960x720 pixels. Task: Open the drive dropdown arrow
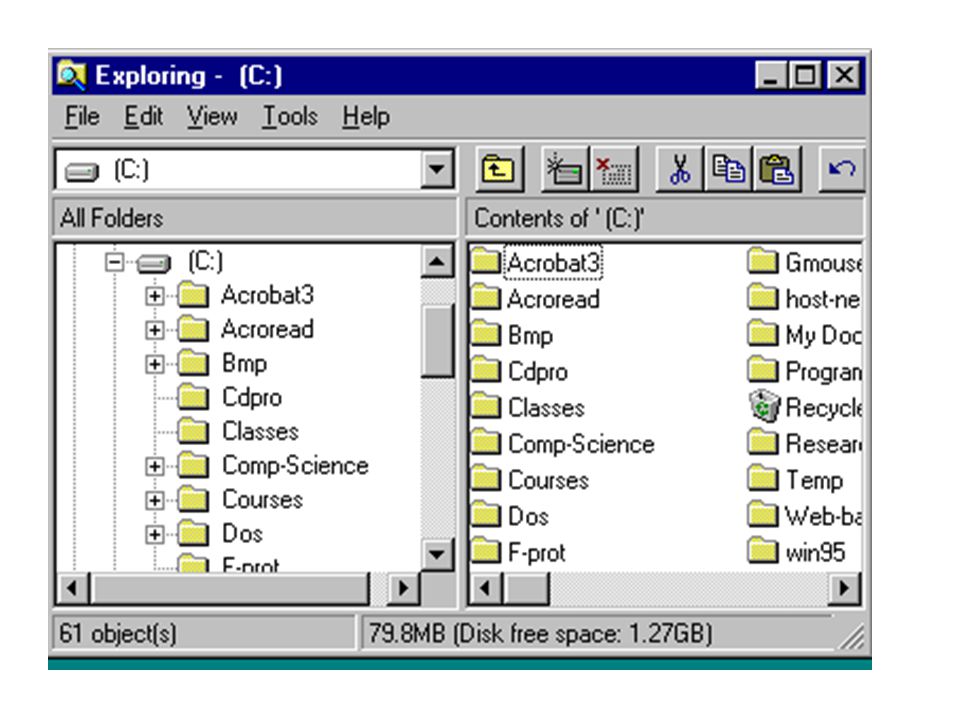point(437,168)
